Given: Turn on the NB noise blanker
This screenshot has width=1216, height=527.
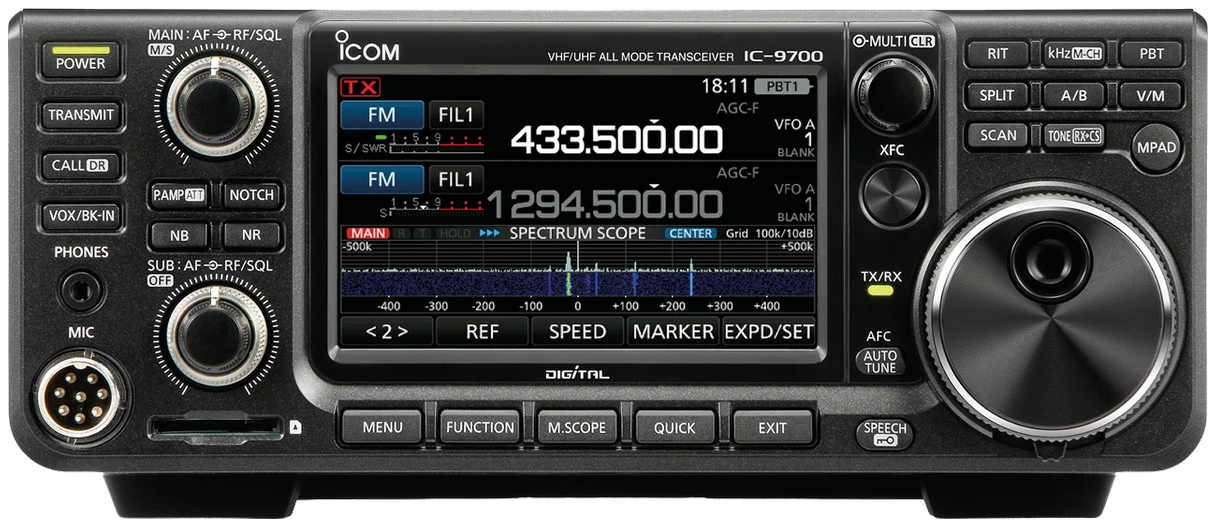Looking at the screenshot, I should pyautogui.click(x=179, y=235).
